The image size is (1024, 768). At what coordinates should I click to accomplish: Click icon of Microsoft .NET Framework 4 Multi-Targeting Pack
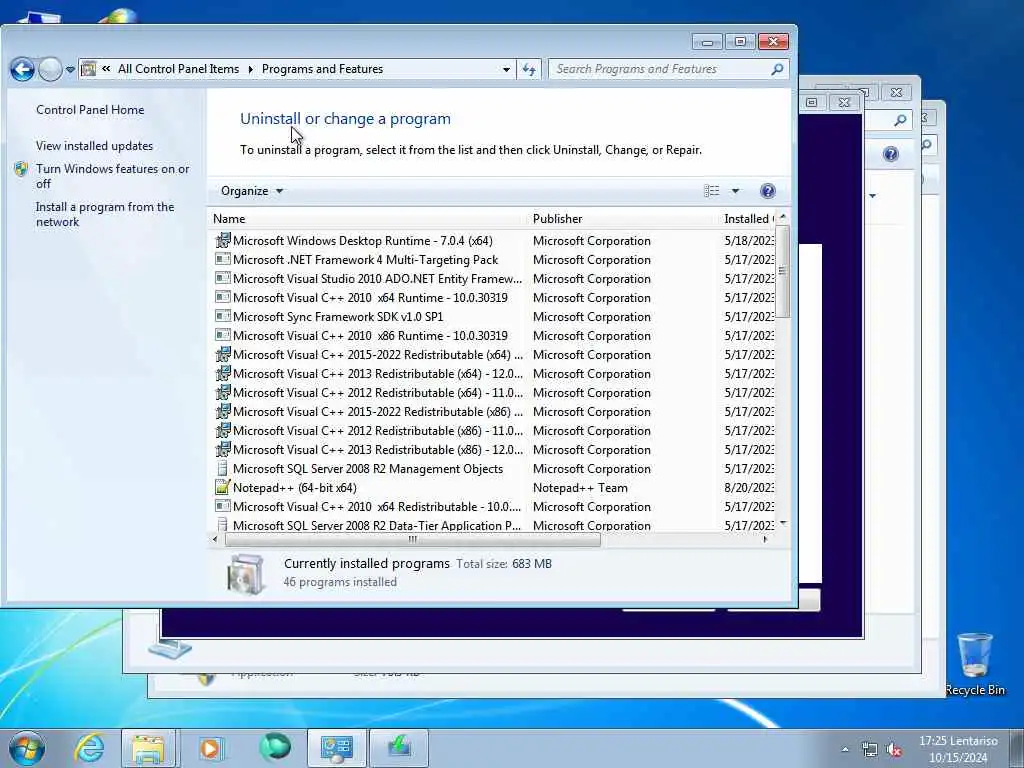(x=223, y=259)
